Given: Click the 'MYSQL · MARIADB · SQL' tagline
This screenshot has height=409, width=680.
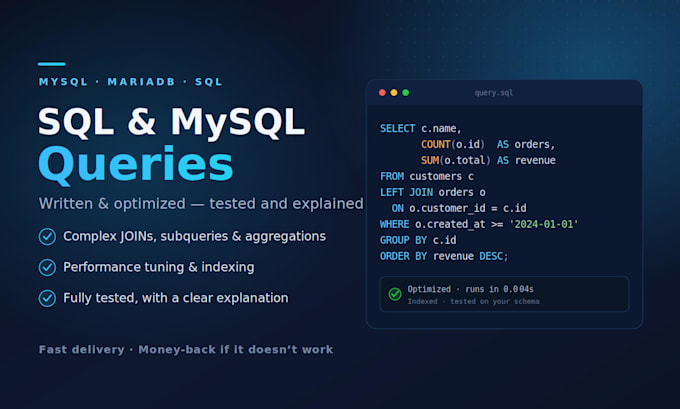Looking at the screenshot, I should coord(131,82).
